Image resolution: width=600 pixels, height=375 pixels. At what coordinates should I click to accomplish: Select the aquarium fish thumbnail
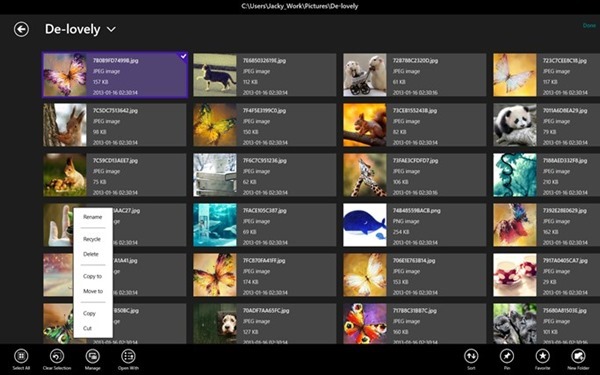click(215, 225)
